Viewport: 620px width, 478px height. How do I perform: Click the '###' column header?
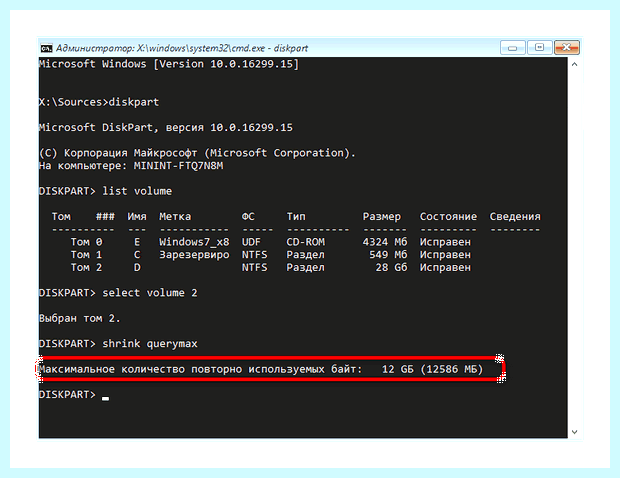(105, 217)
